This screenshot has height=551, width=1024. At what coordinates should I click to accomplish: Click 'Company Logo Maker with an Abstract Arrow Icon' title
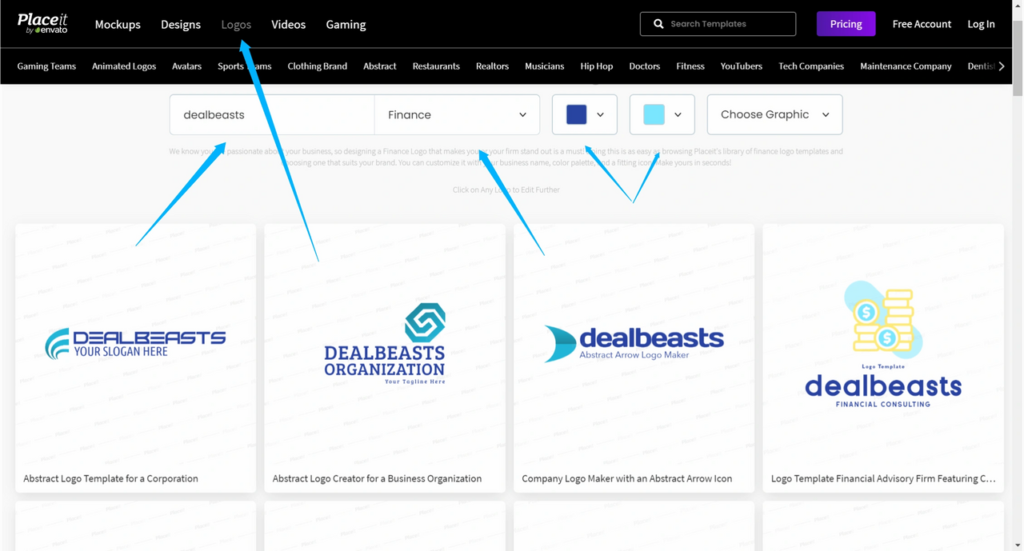[x=627, y=479]
